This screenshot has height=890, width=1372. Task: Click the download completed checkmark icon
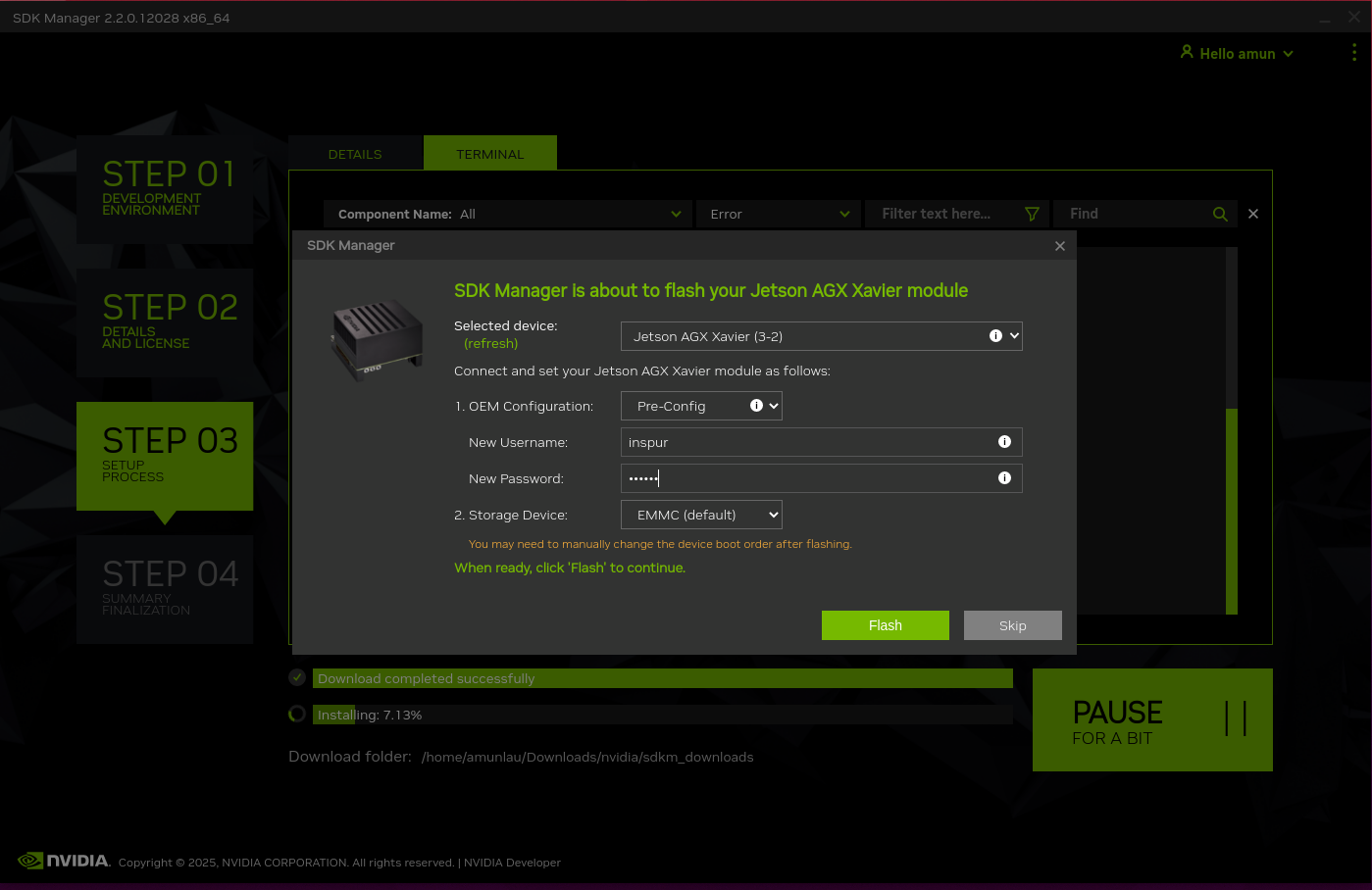(297, 677)
